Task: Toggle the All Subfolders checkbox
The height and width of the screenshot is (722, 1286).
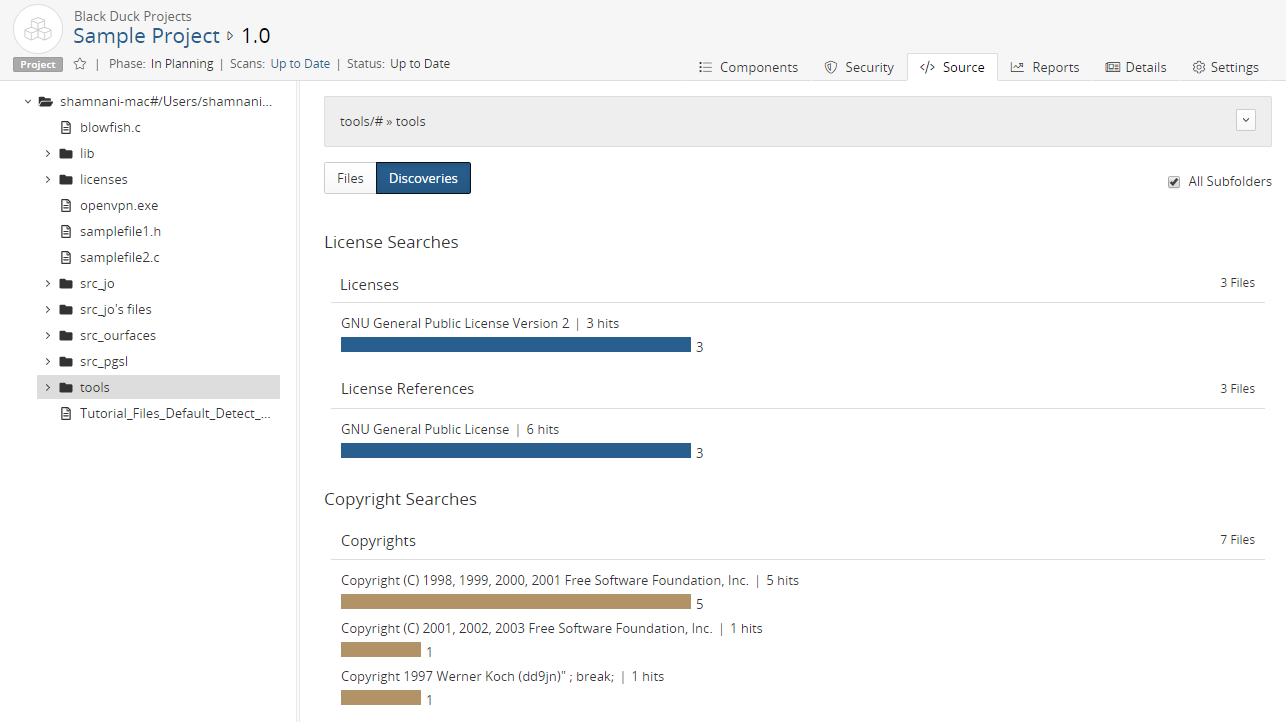Action: (1174, 182)
